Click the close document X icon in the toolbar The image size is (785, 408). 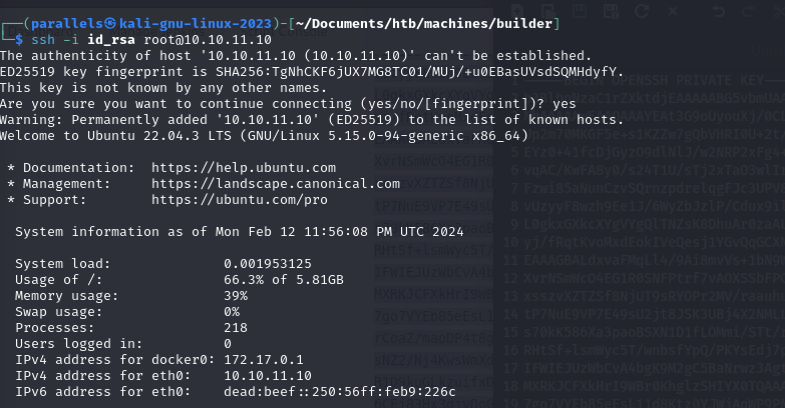click(x=673, y=11)
